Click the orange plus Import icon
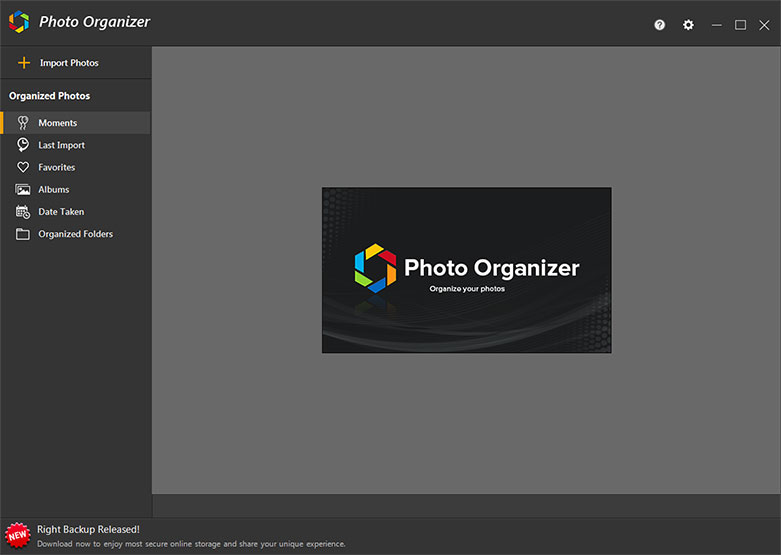Viewport: 781px width, 555px height. 24,63
